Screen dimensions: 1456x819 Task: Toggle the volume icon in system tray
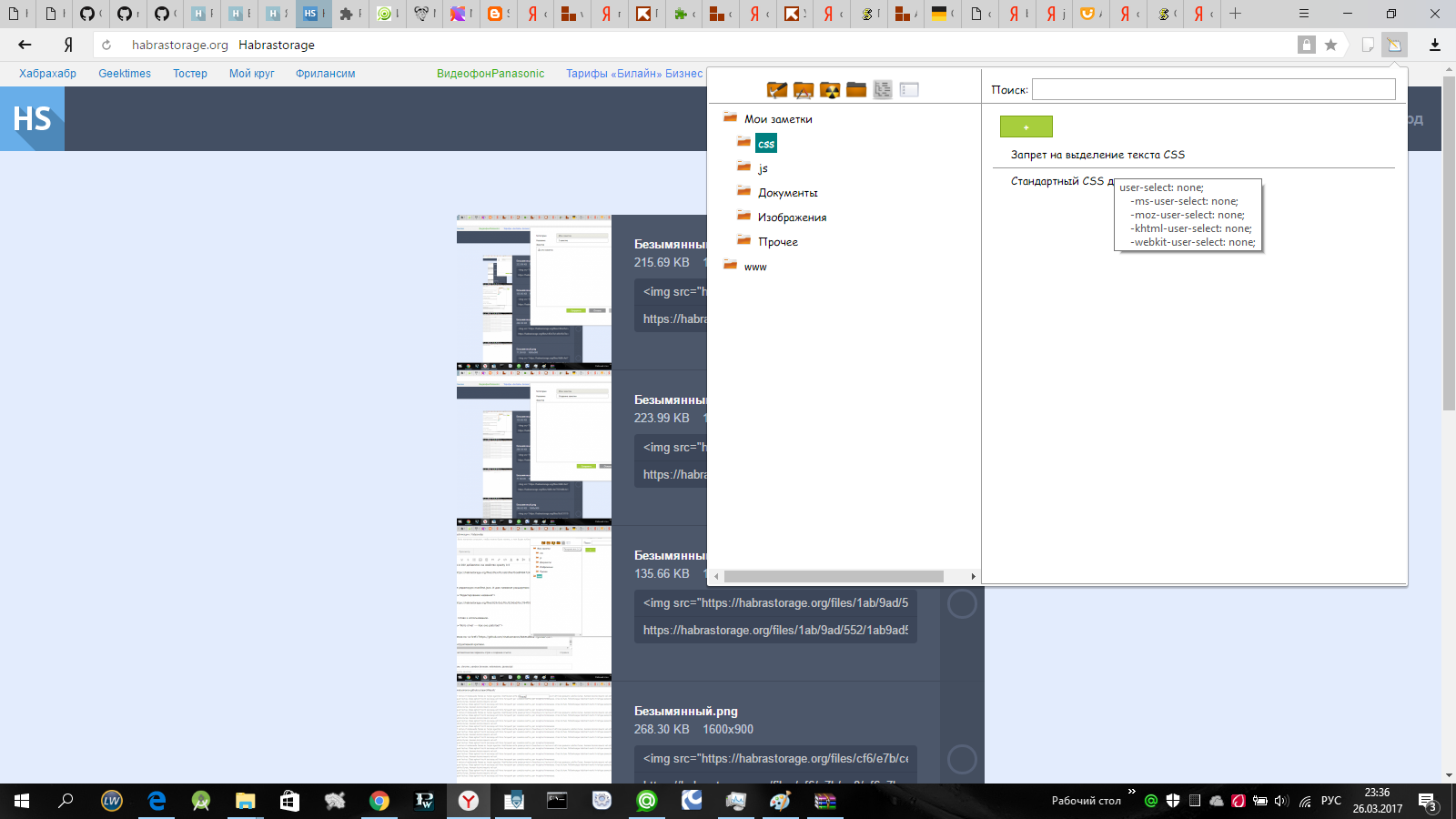tap(1281, 802)
